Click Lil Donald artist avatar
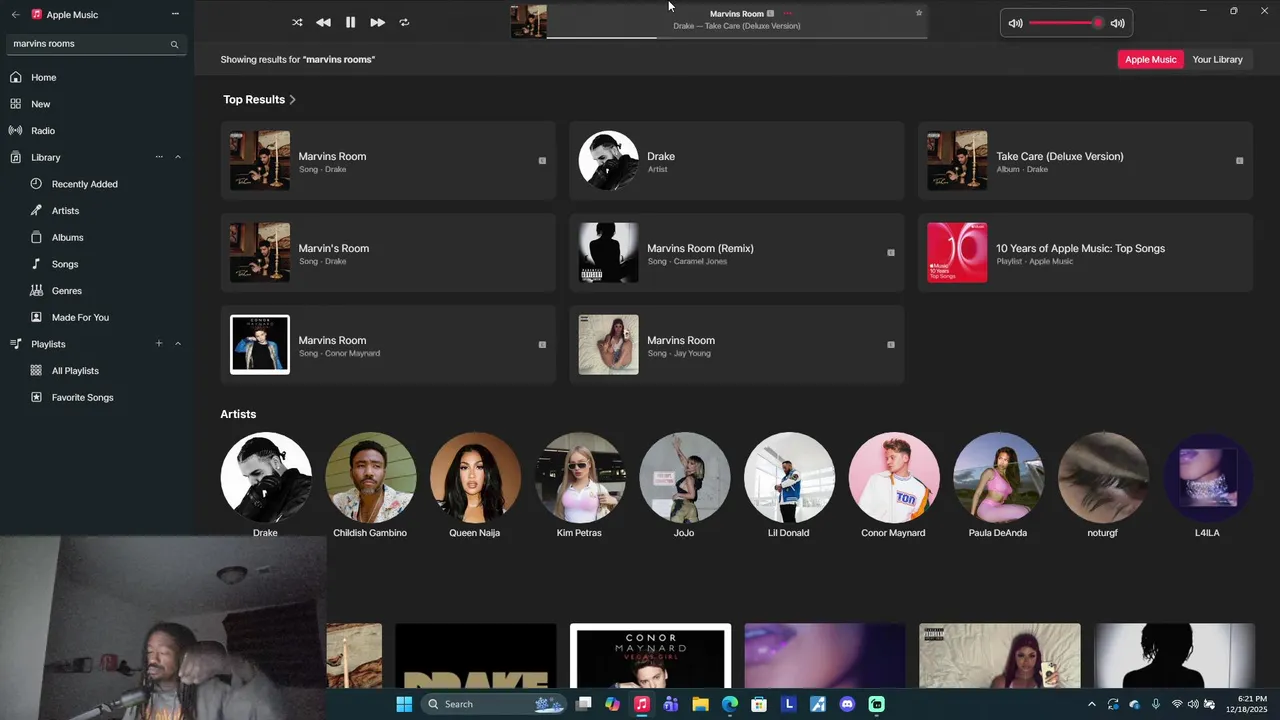 (x=789, y=477)
